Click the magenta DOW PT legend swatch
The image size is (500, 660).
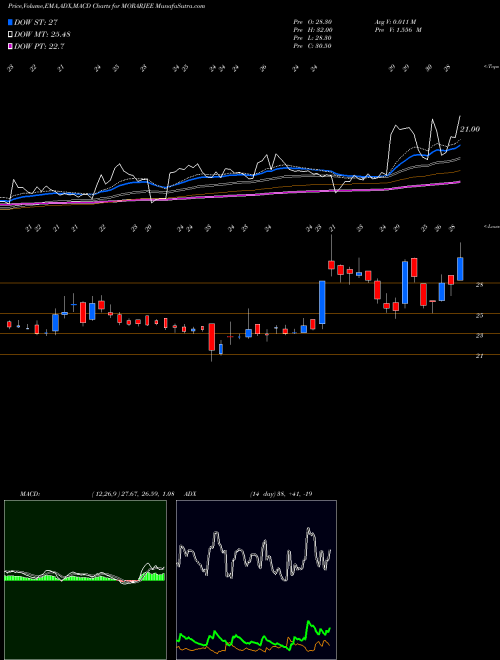(x=11, y=46)
